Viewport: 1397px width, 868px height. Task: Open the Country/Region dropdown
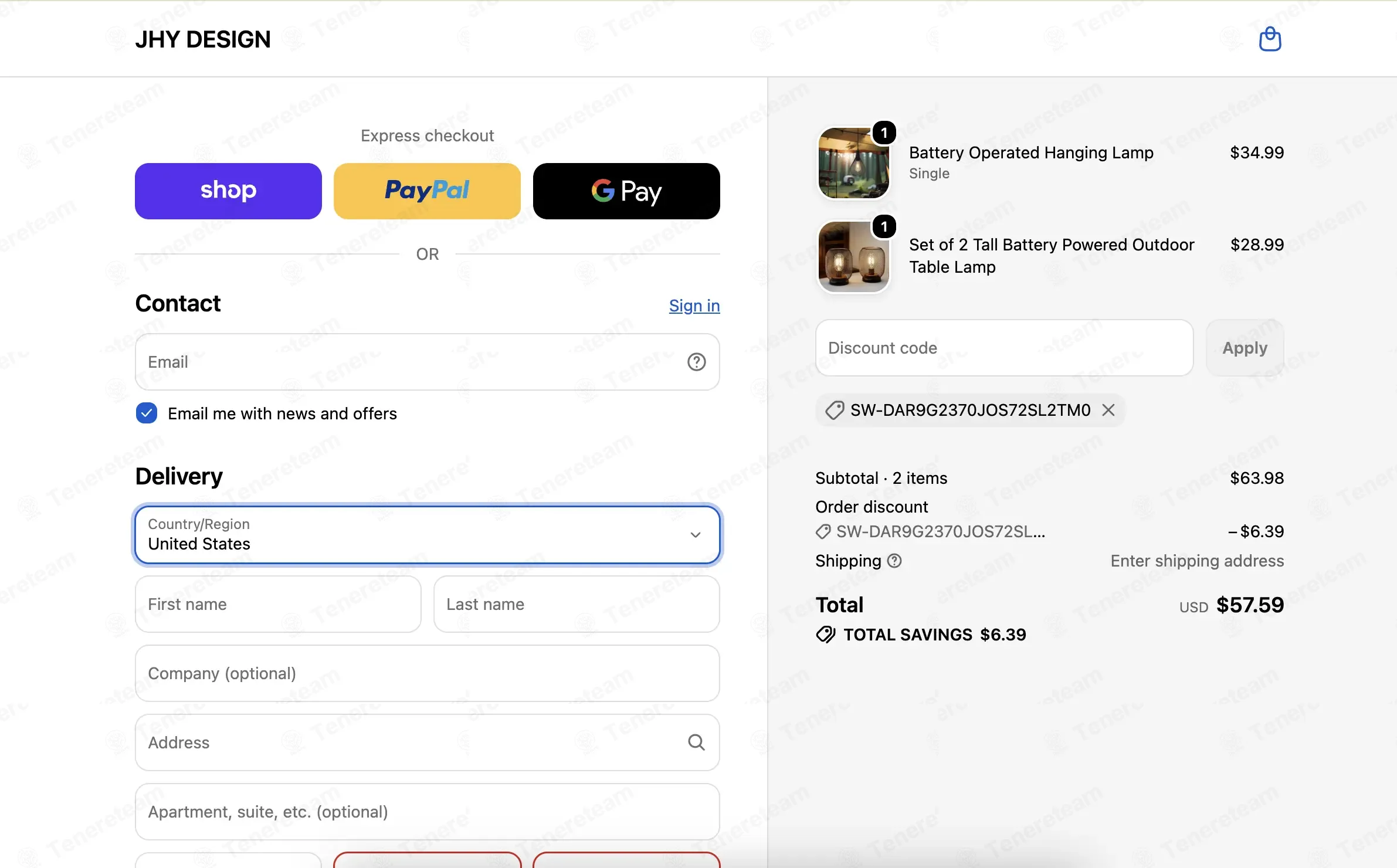427,534
